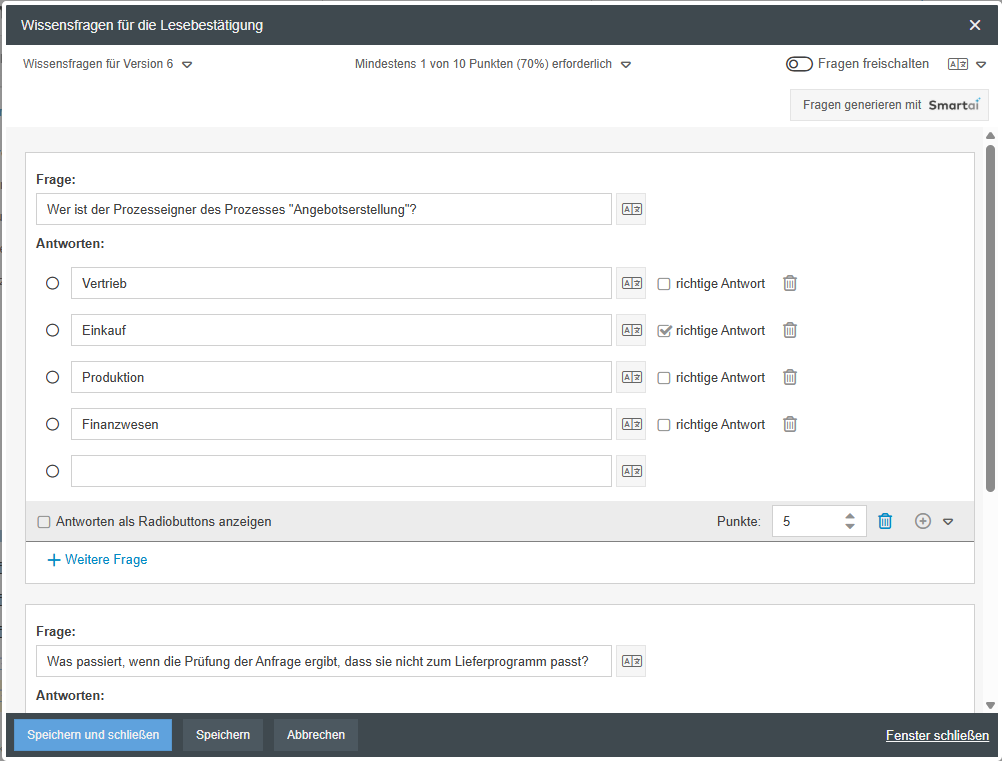Delete the whole question with blue trash icon
Viewport: 1002px width, 761px height.
pos(885,521)
